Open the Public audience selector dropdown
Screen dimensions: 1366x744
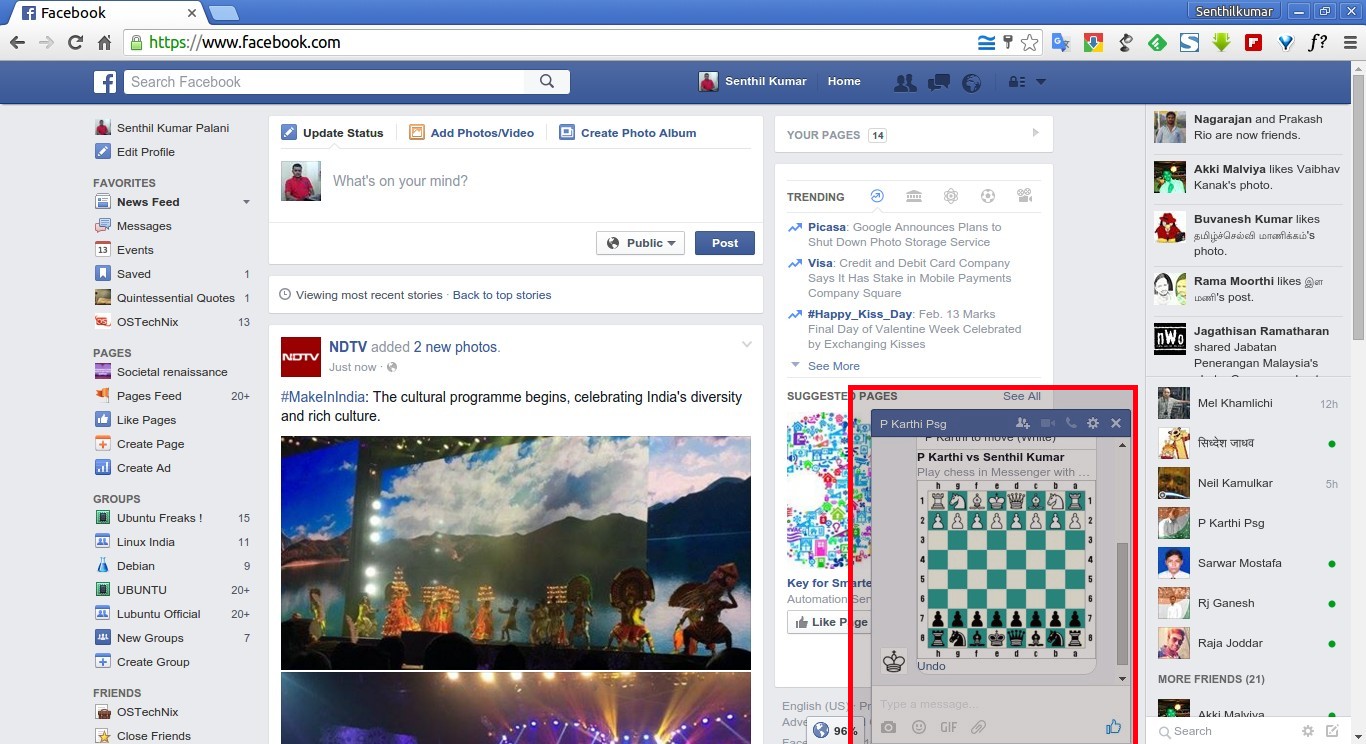coord(640,243)
